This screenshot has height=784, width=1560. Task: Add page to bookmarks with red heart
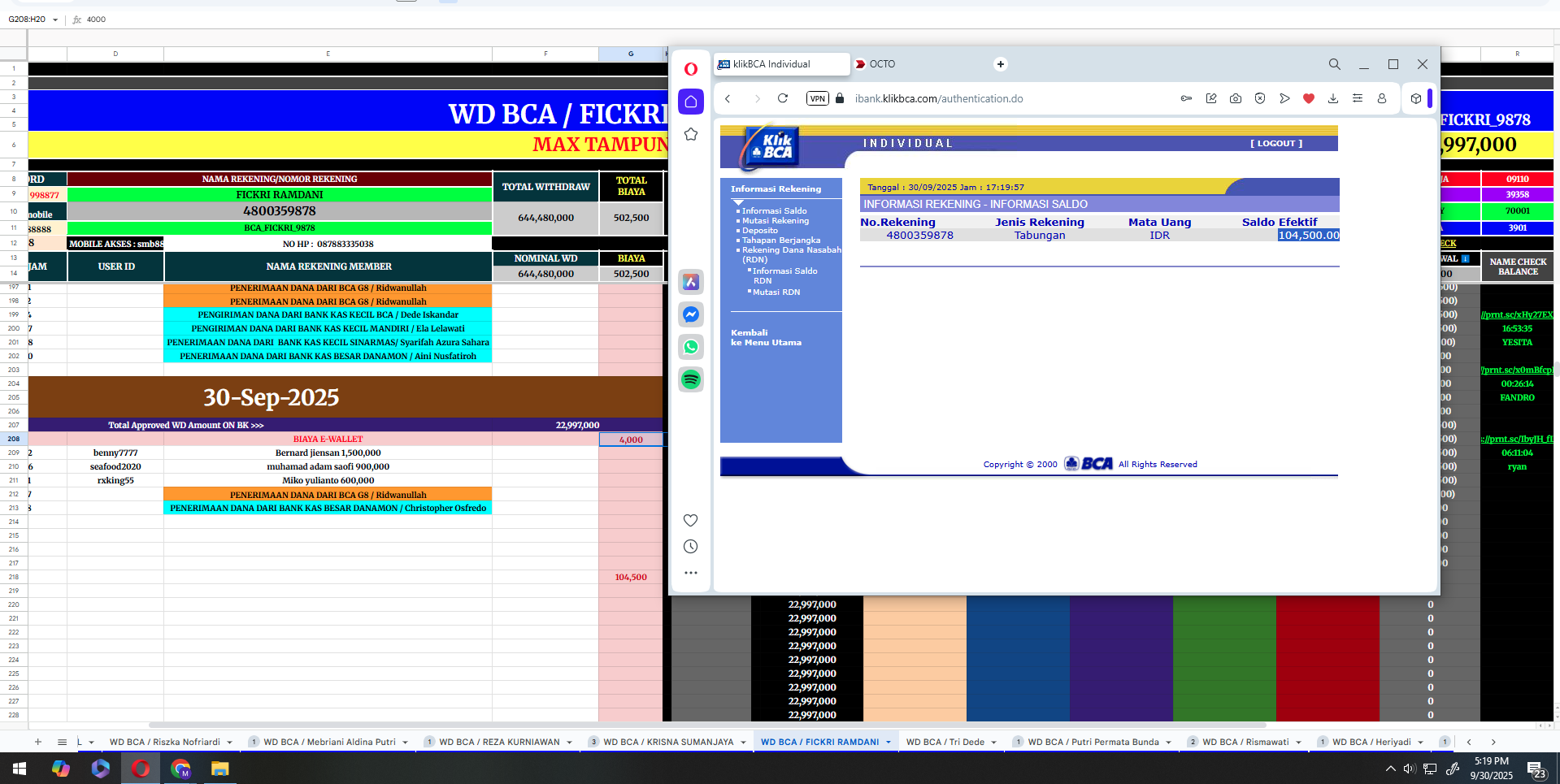1309,98
